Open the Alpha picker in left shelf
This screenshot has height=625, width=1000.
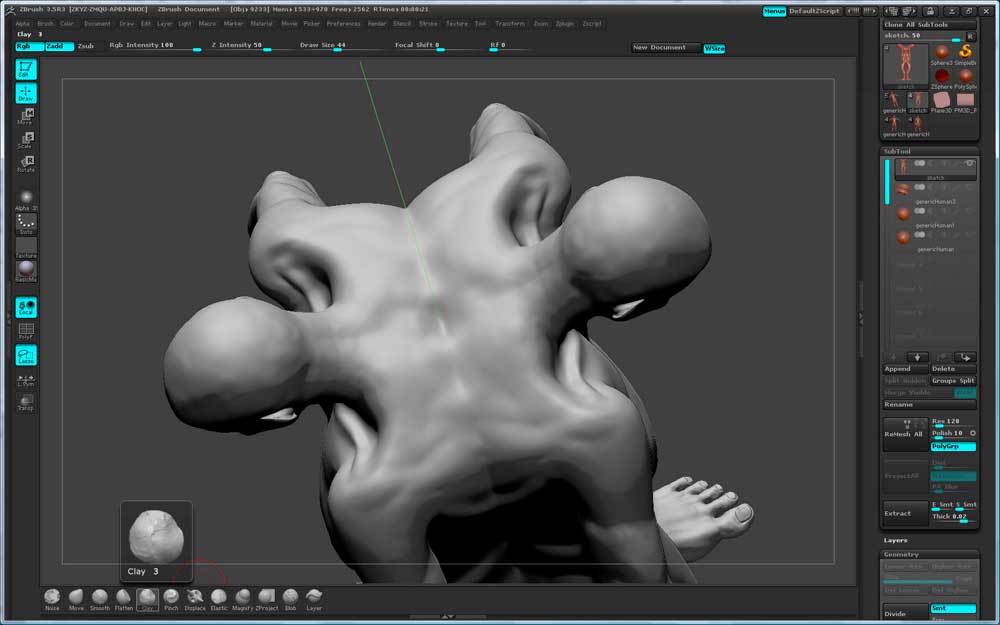26,200
